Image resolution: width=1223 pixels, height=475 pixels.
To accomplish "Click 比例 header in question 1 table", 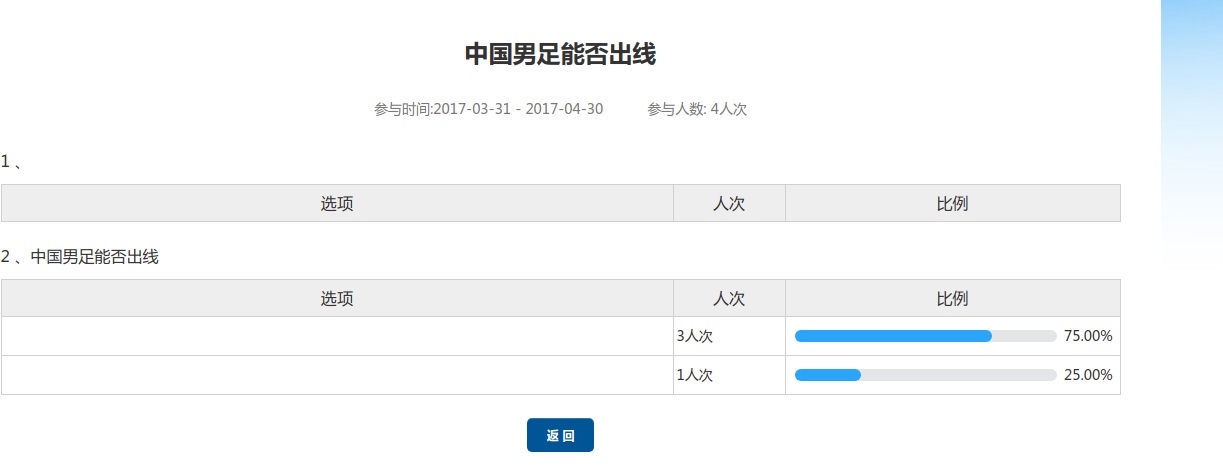I will tap(952, 203).
